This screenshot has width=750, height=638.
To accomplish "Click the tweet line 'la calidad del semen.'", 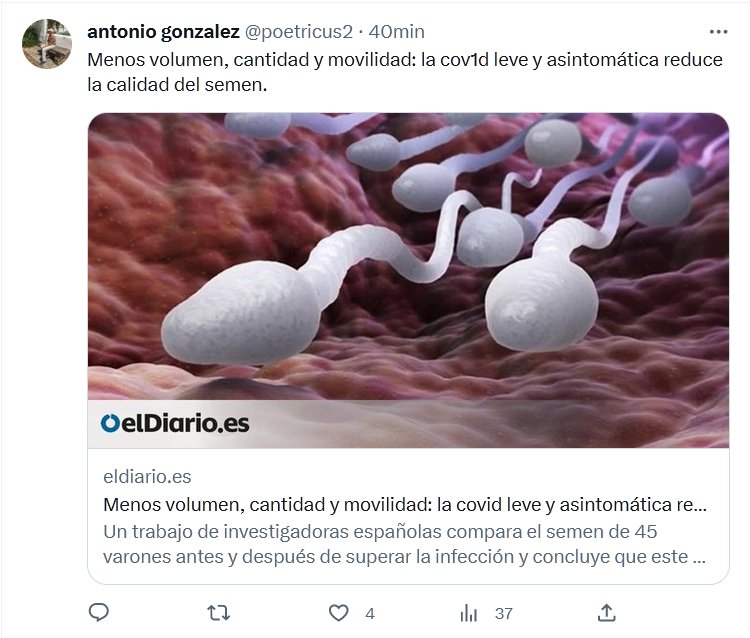I will coord(177,85).
